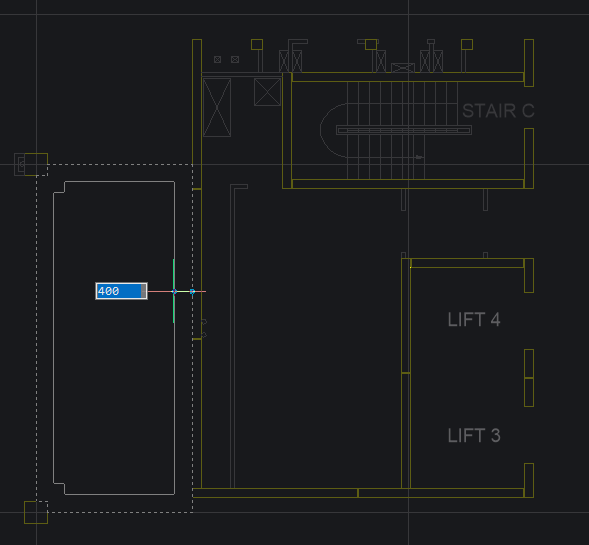Pick the grip point on the white outline's edge

[174, 291]
